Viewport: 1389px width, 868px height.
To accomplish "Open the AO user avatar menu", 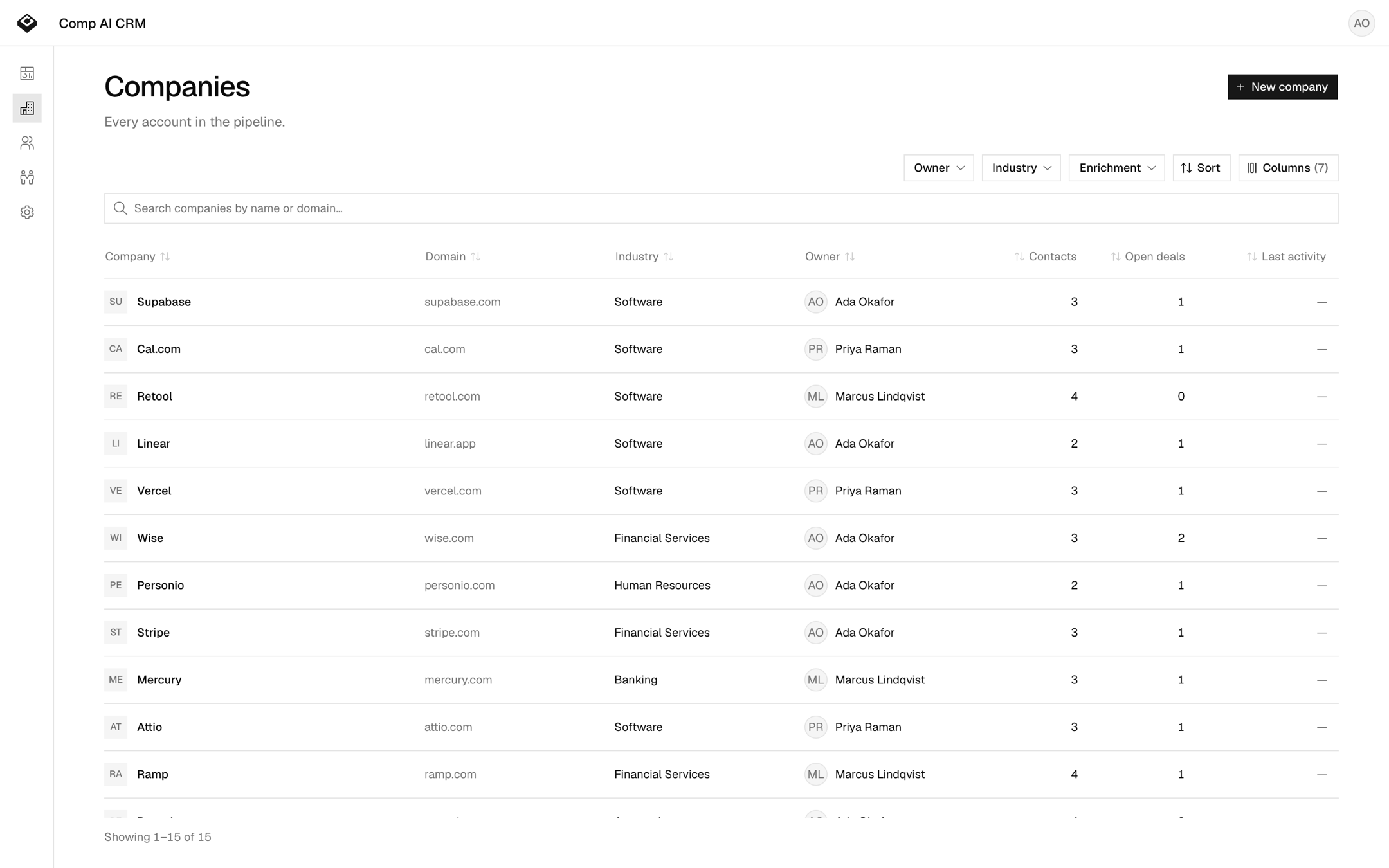I will (1361, 23).
